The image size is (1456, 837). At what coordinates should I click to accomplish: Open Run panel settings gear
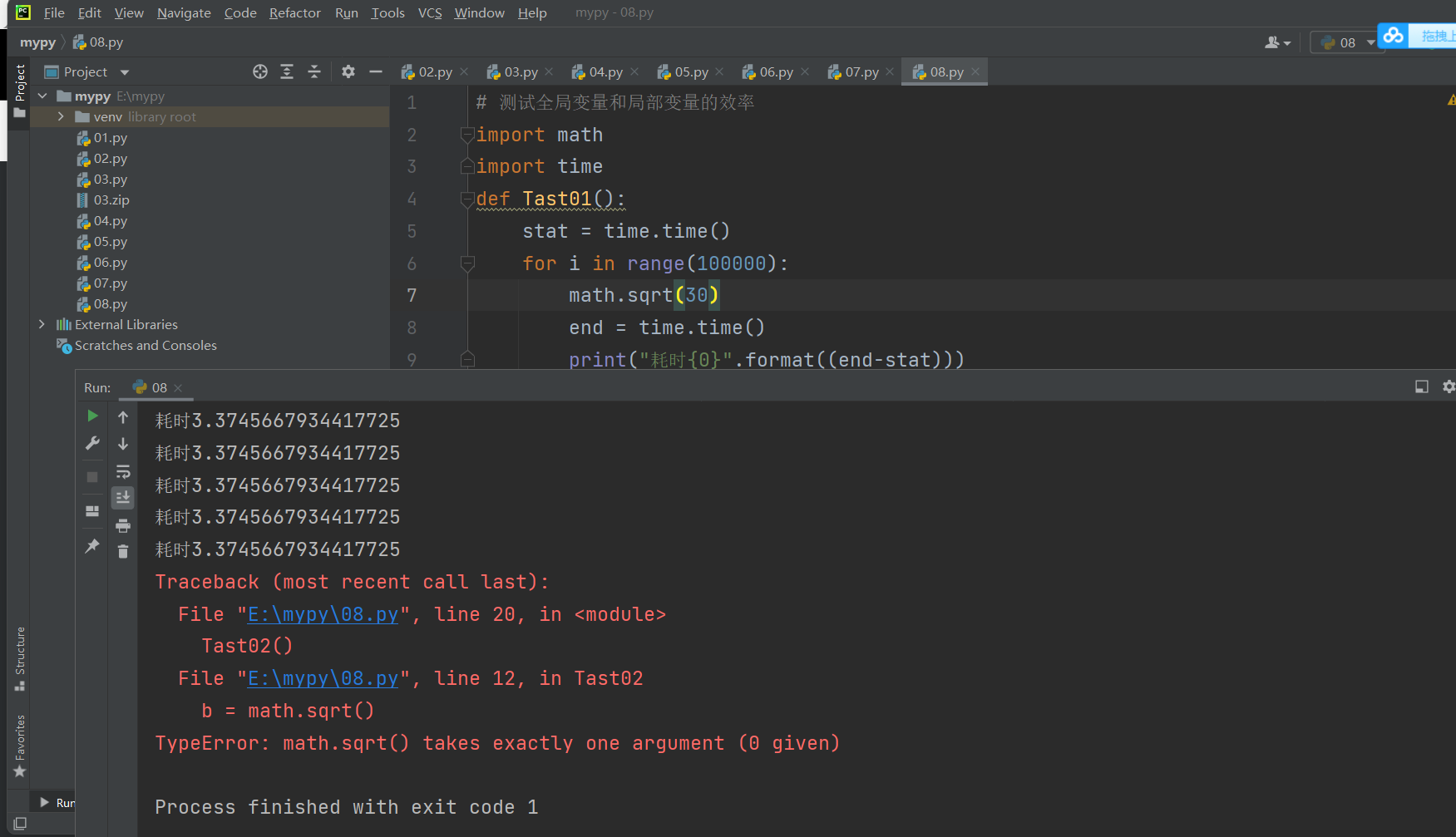[1449, 386]
